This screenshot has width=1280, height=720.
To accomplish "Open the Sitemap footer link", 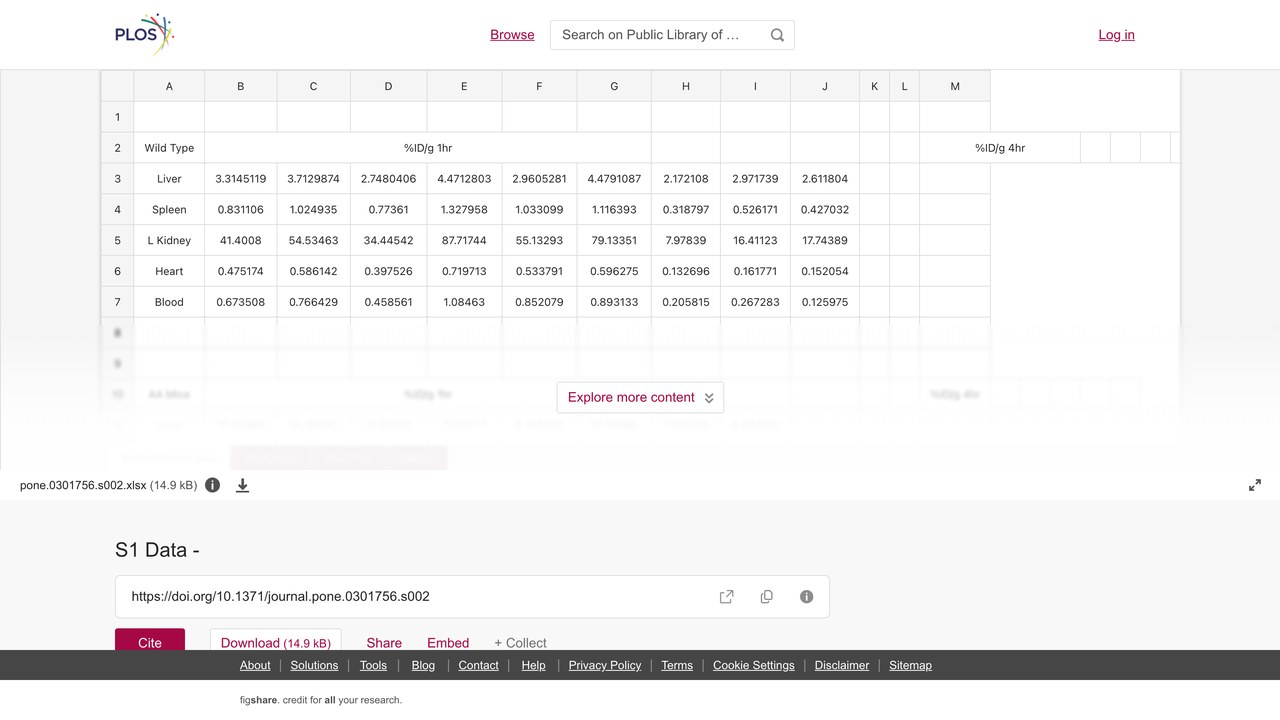I will point(910,665).
